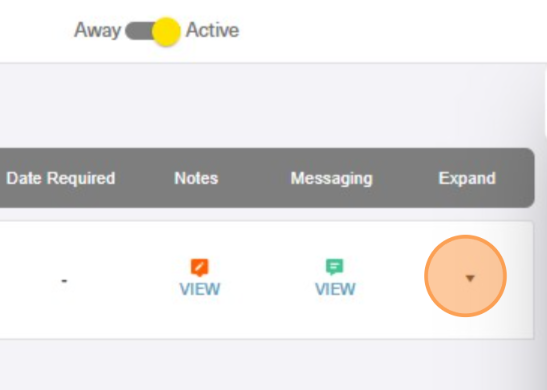The height and width of the screenshot is (390, 547).
Task: Open the orange Notes pencil icon
Action: 200,268
